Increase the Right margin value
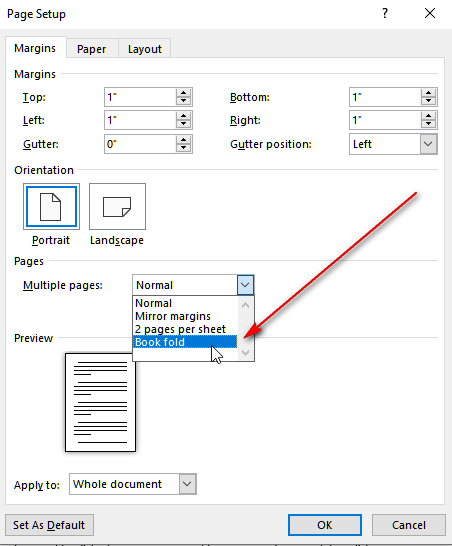Viewport: 452px width, 546px height. pyautogui.click(x=428, y=116)
